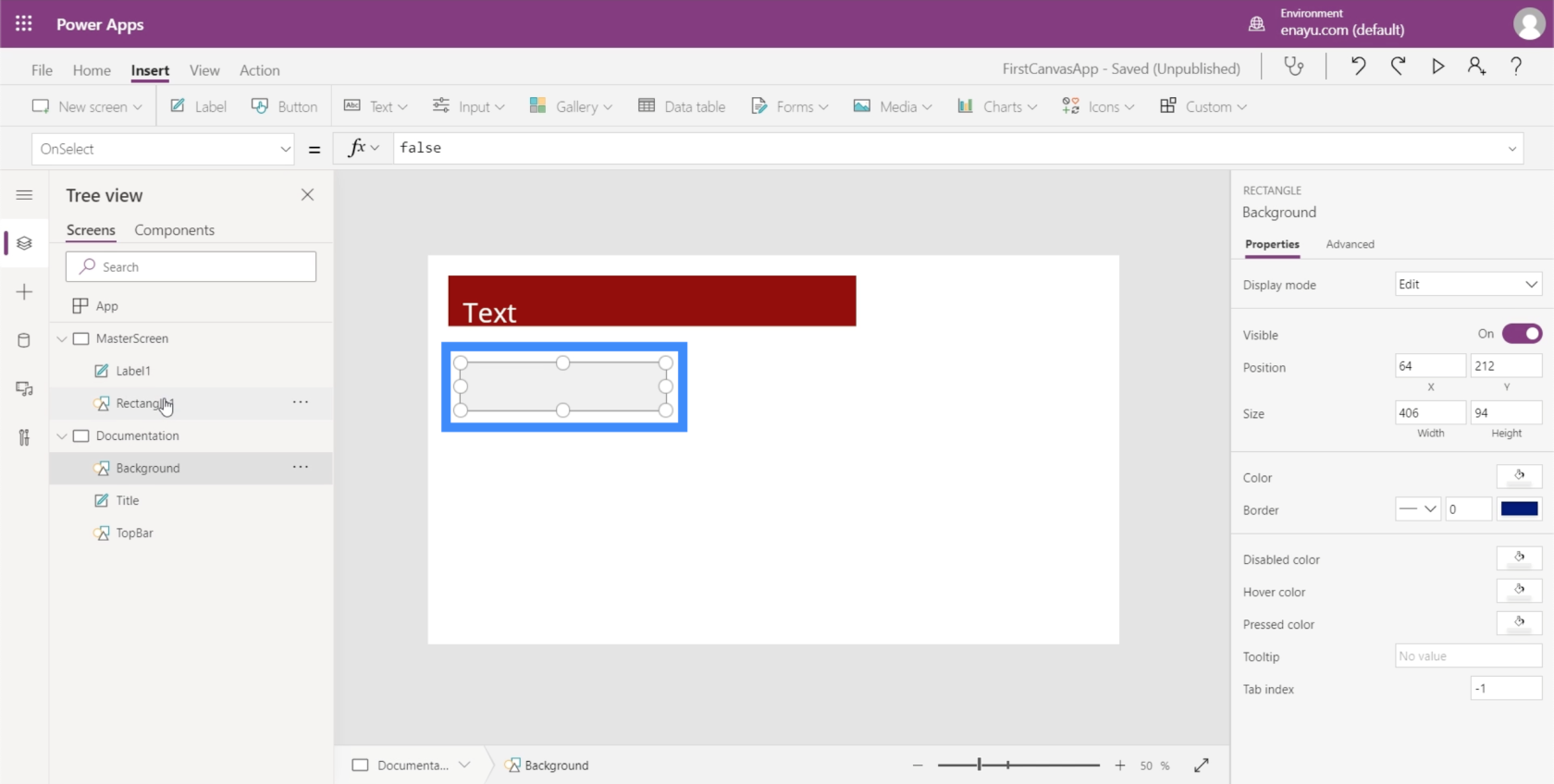Screen dimensions: 1554x784
Task: Insert a Button control
Action: click(284, 106)
